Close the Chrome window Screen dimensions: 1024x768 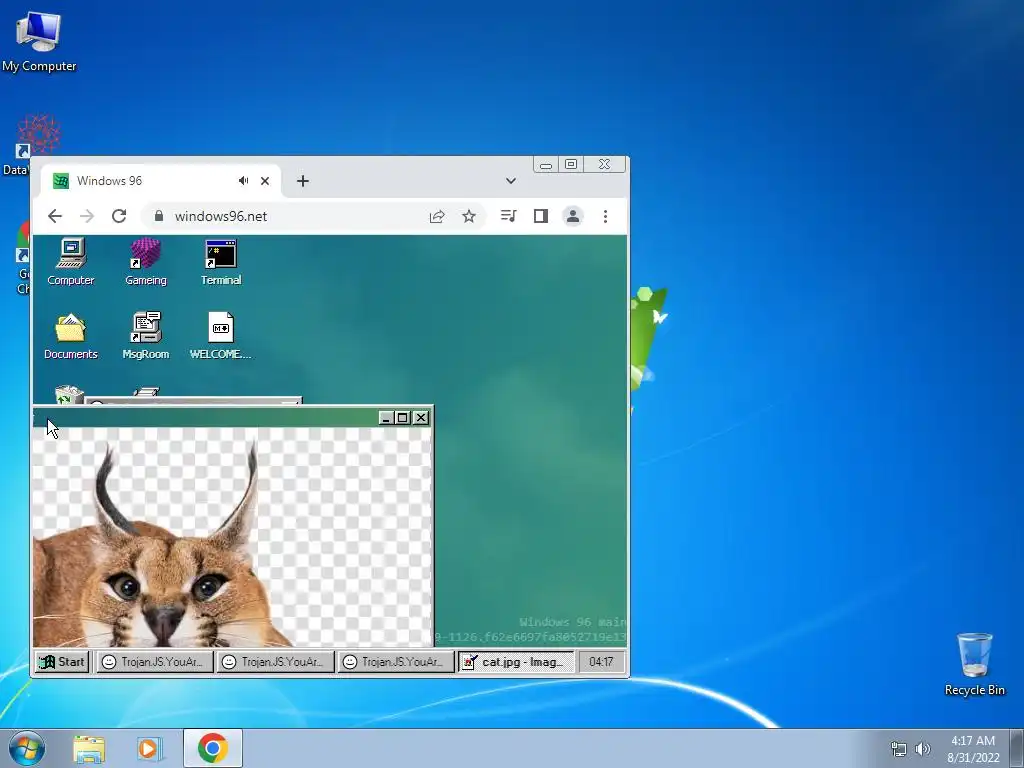605,165
